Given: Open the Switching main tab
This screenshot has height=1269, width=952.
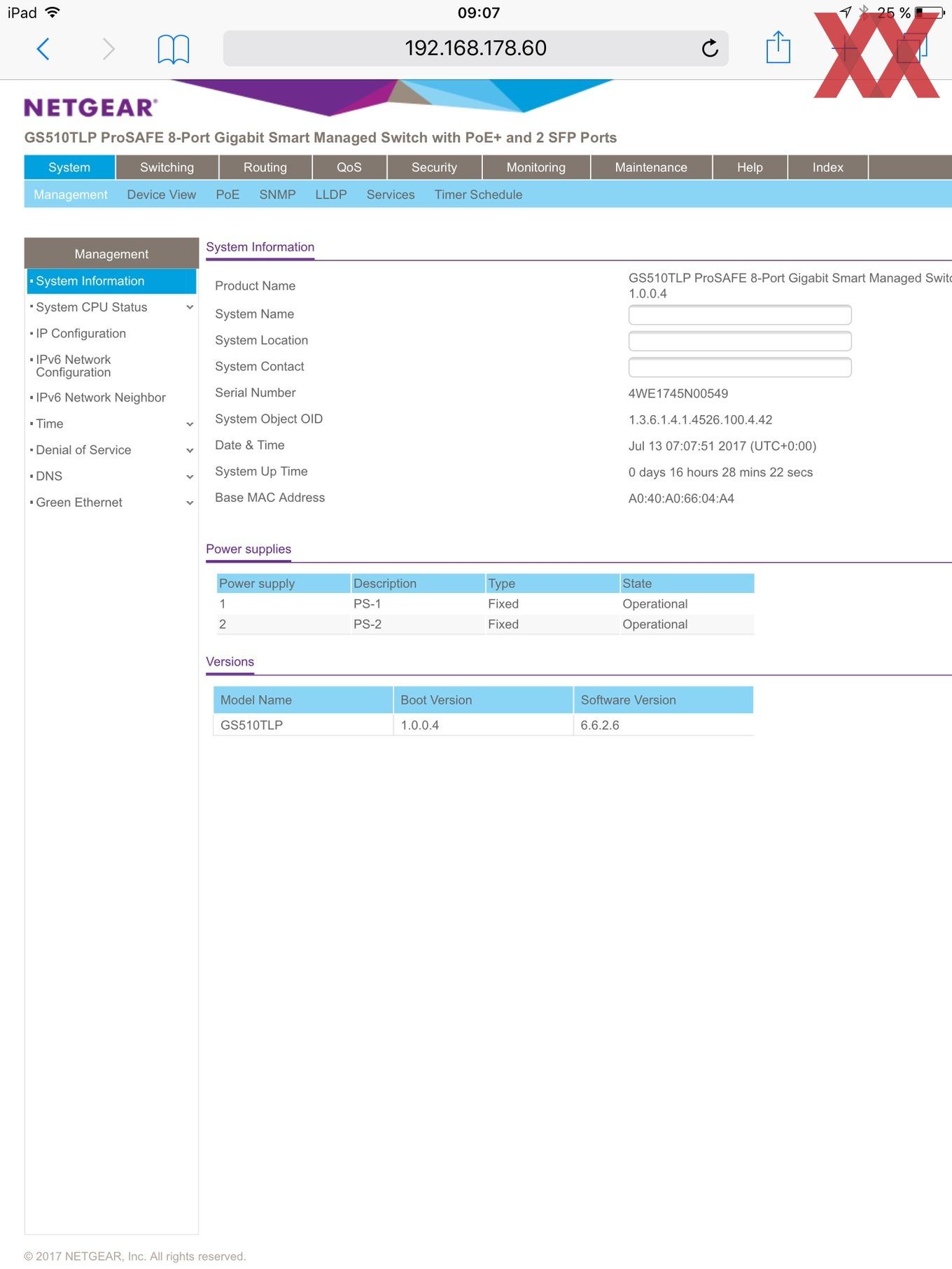Looking at the screenshot, I should coord(167,167).
